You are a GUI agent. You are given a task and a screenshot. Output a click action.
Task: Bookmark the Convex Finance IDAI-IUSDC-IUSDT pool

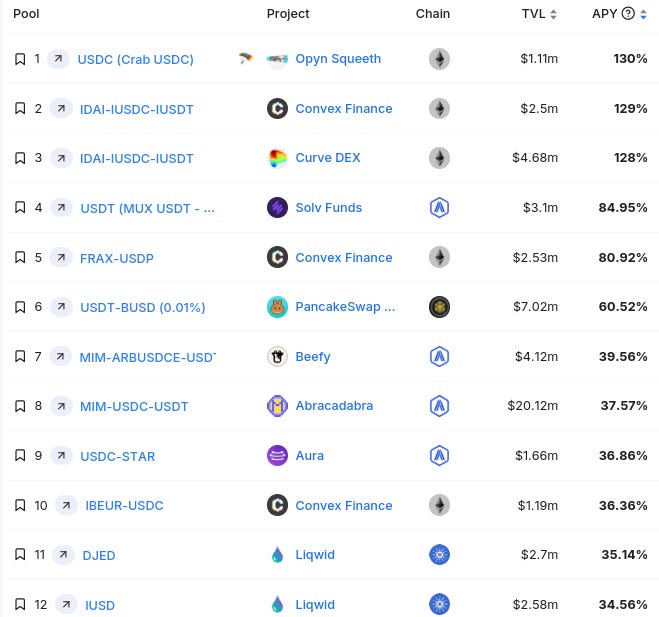[20, 108]
